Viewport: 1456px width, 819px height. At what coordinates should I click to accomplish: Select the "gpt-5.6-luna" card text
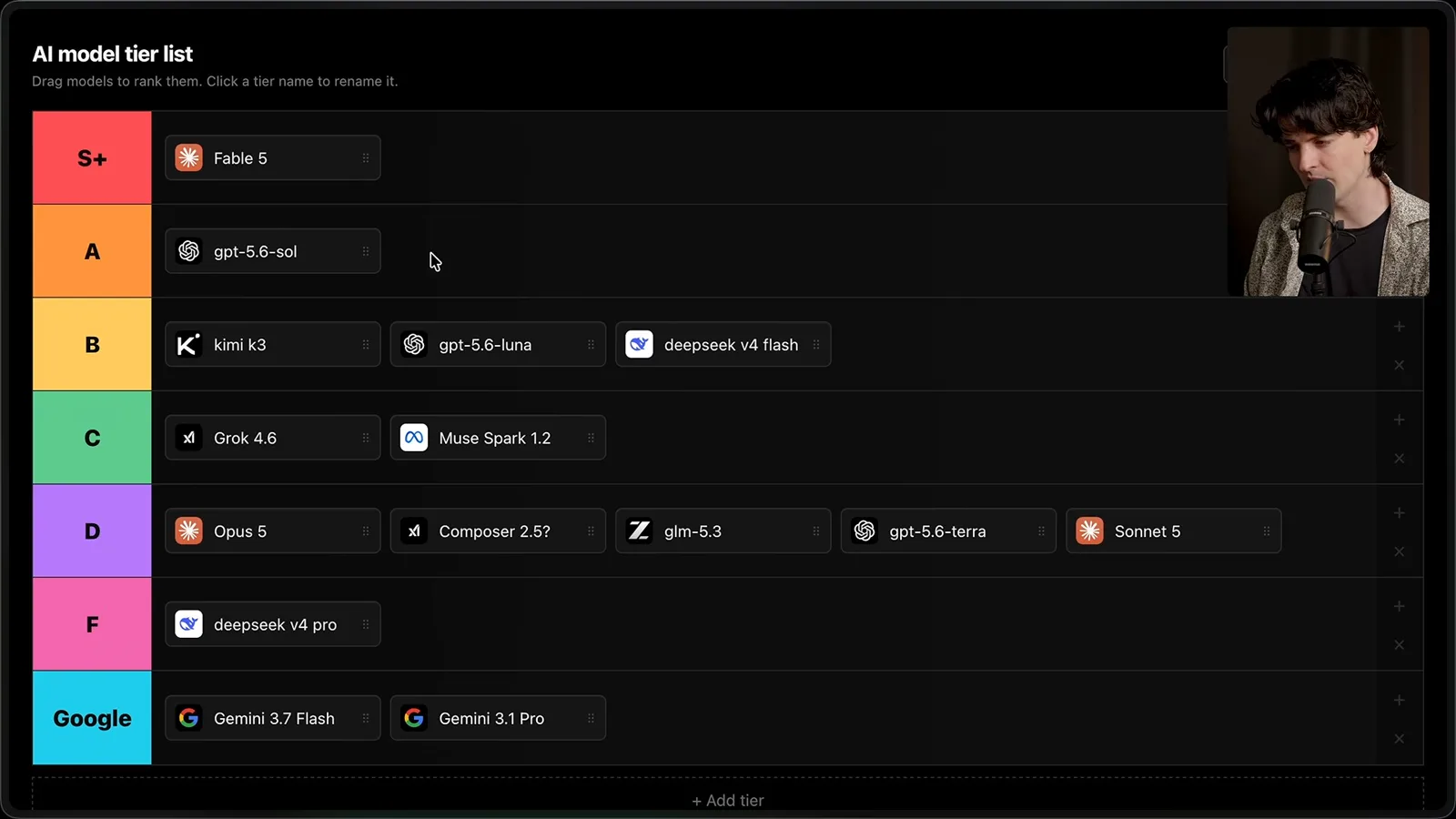[x=485, y=345]
